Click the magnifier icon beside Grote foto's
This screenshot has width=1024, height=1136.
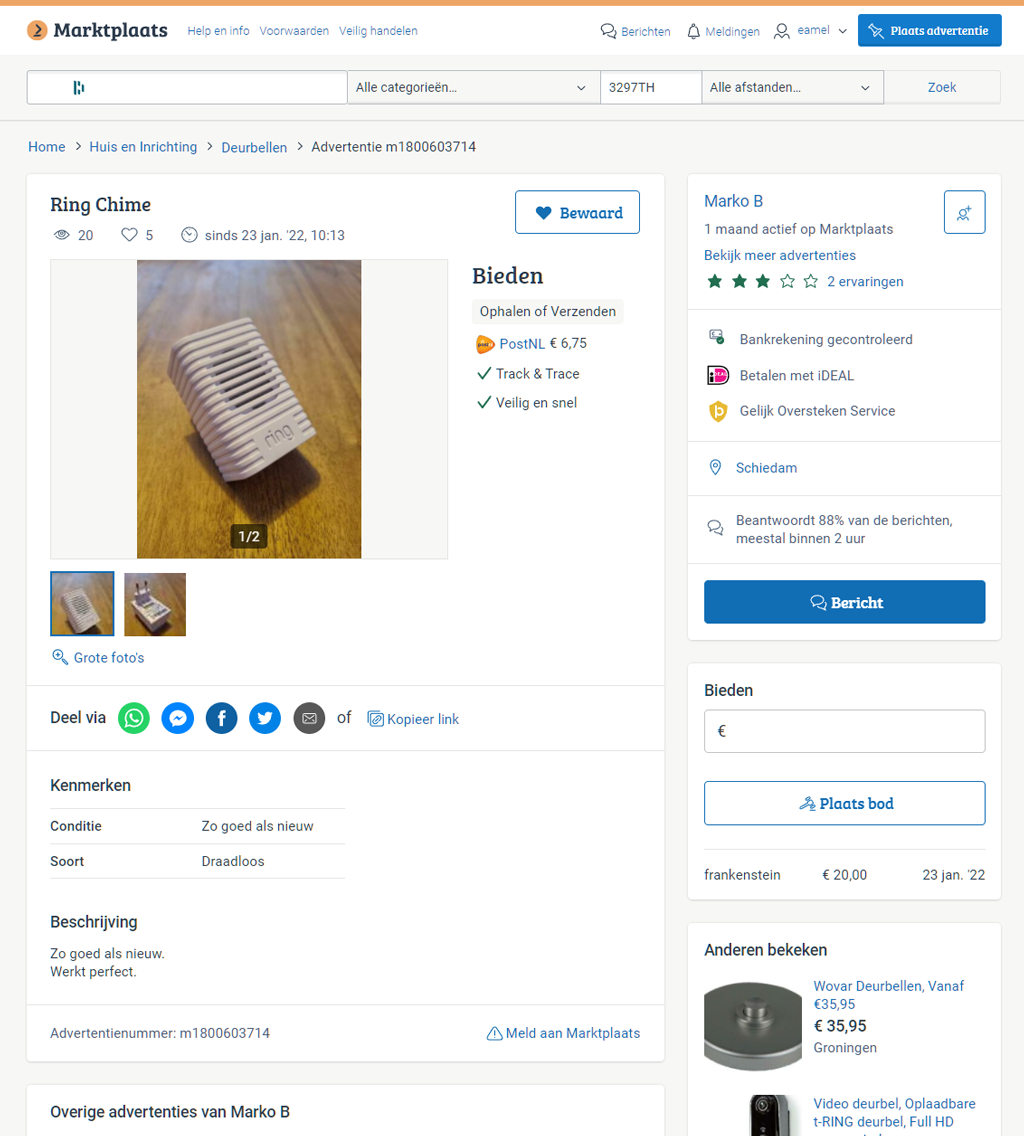pos(60,657)
